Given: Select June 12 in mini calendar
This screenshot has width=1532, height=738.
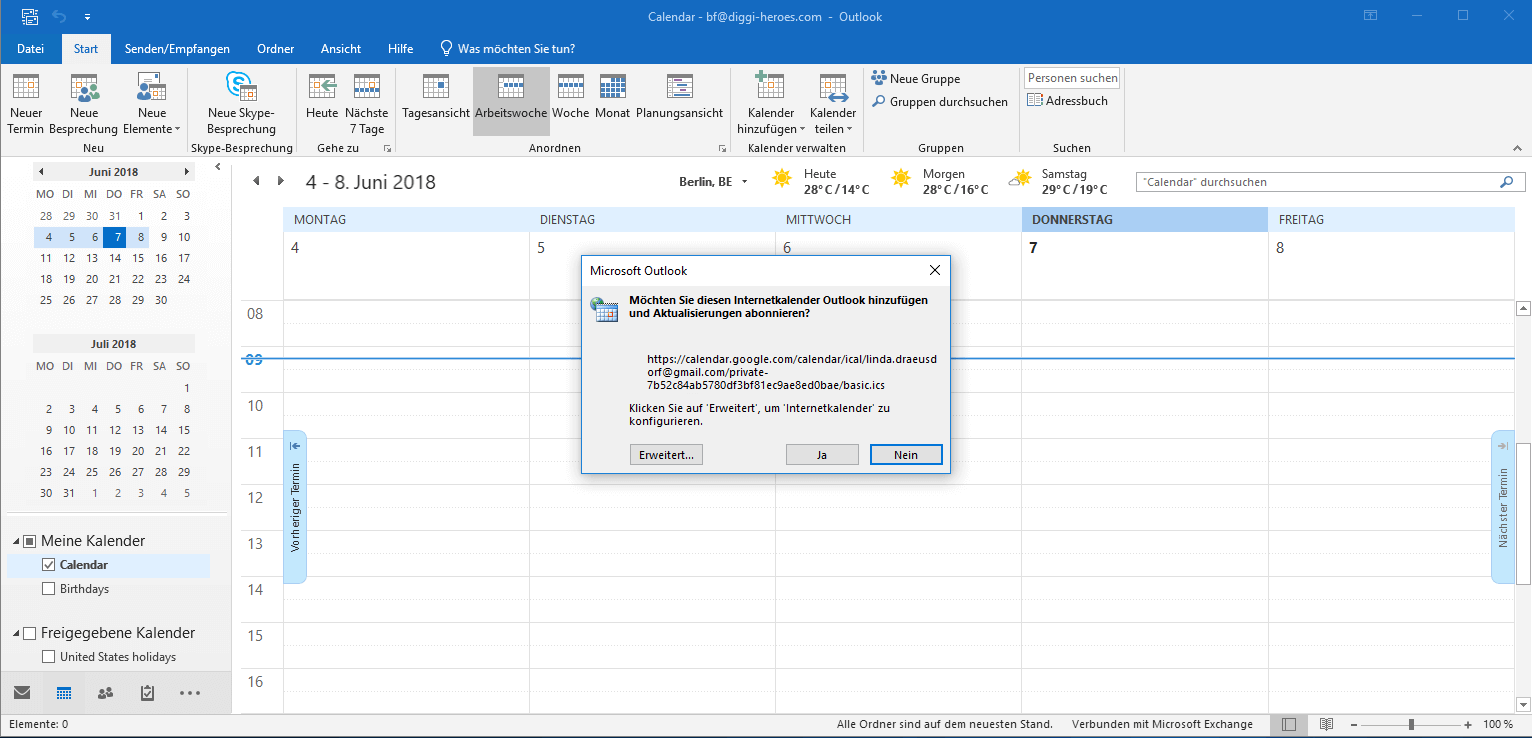Looking at the screenshot, I should click(69, 258).
